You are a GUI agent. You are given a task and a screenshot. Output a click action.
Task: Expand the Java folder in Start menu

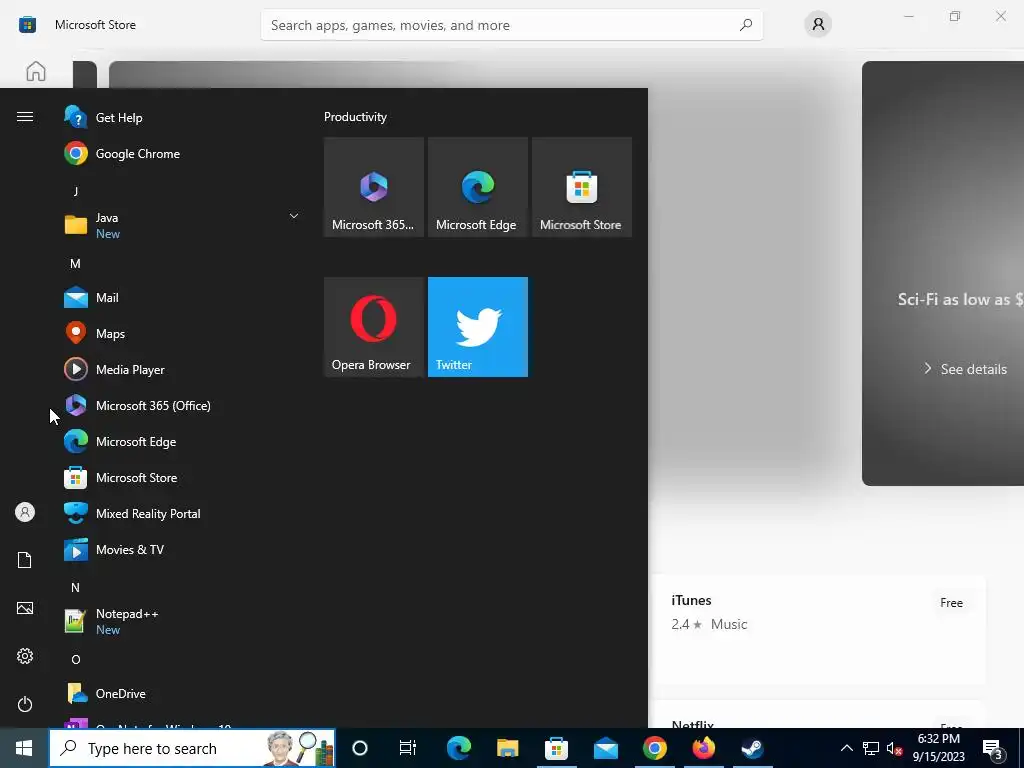(x=182, y=225)
